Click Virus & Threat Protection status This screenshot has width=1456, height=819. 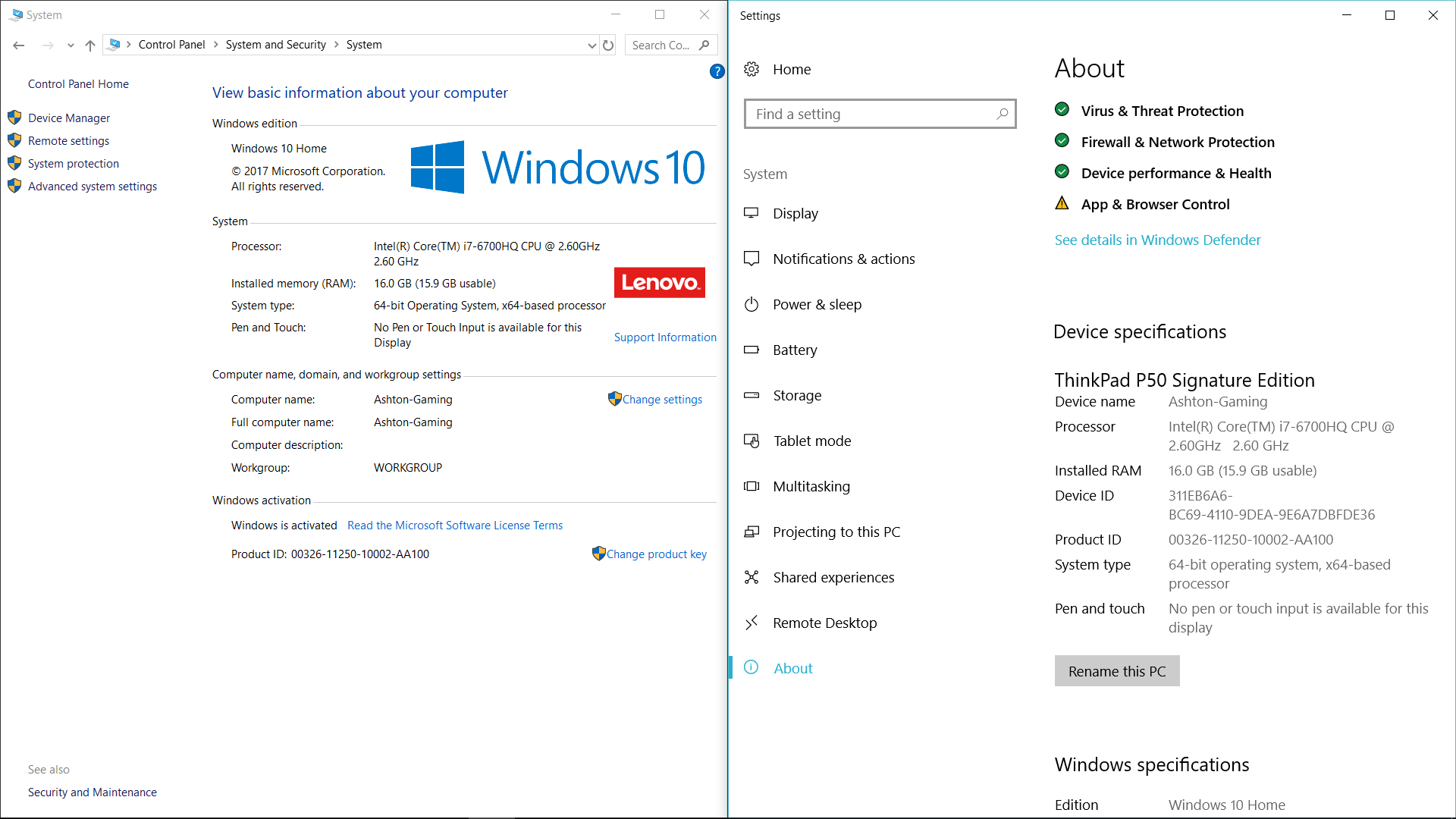pos(1162,111)
